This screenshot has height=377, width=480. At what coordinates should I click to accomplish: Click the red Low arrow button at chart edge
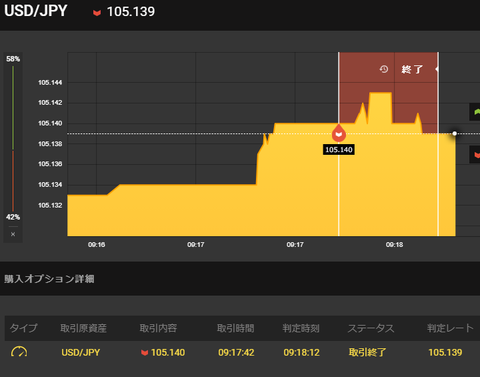[x=475, y=155]
